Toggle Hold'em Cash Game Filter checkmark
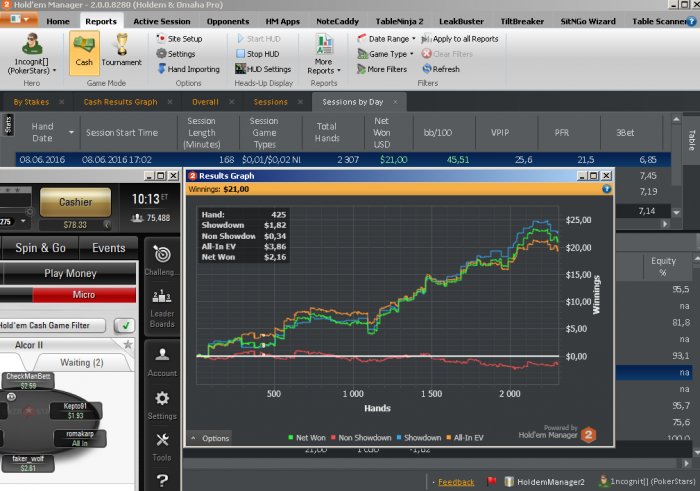 [x=125, y=325]
